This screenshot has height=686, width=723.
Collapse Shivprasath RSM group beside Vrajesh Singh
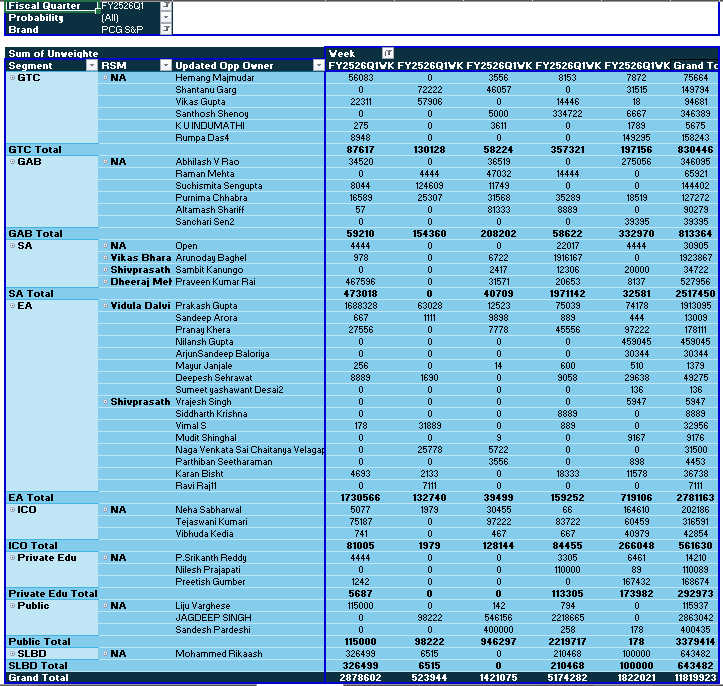pyautogui.click(x=106, y=402)
